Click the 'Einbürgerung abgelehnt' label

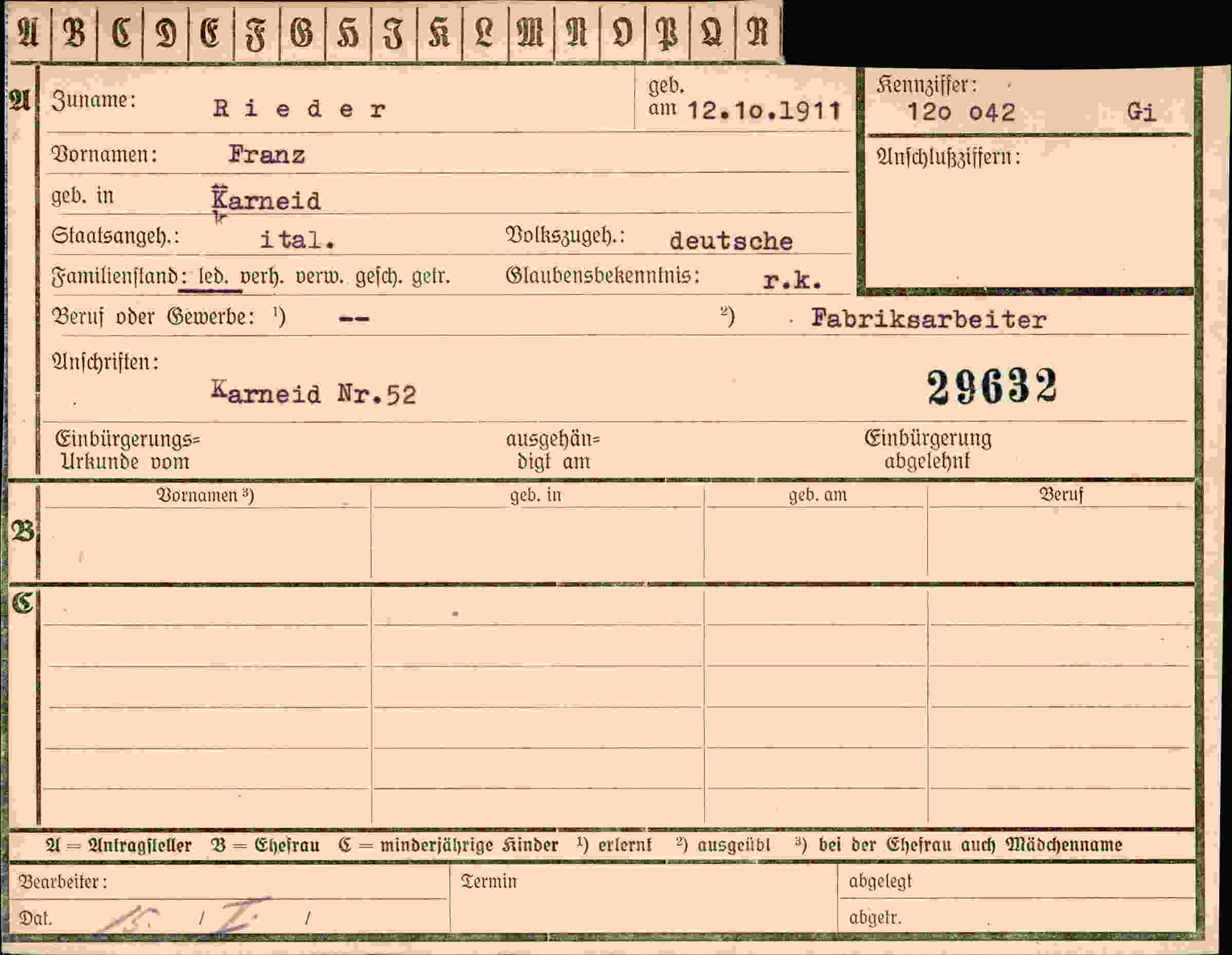click(x=928, y=449)
